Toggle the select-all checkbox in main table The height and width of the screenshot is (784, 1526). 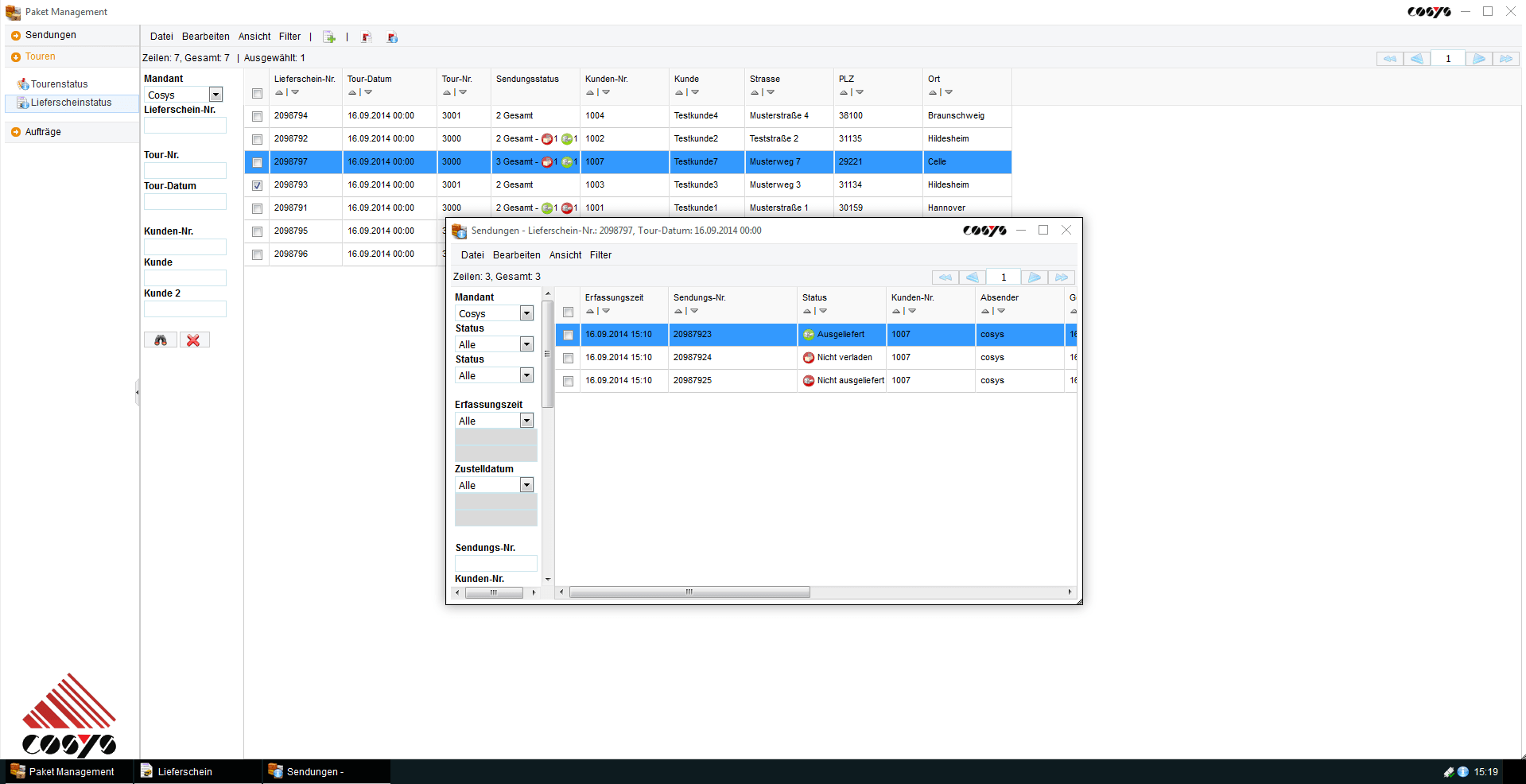[x=257, y=94]
